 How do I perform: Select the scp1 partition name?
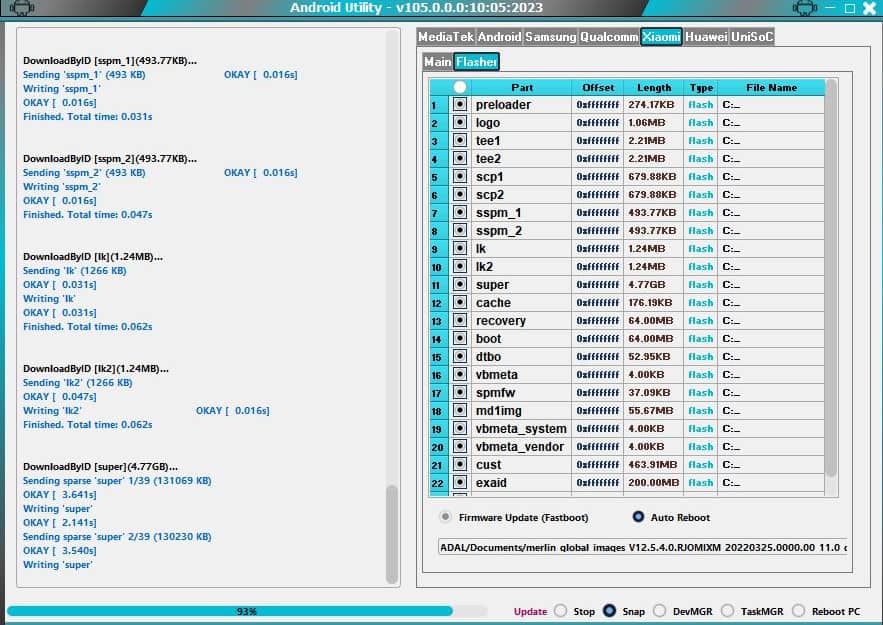click(489, 177)
